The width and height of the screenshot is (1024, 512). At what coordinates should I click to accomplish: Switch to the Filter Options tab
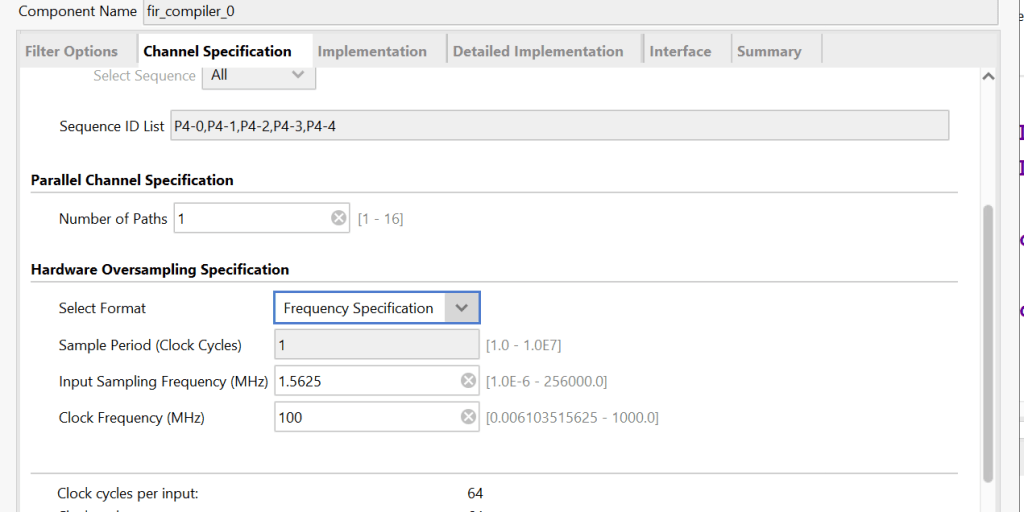[71, 51]
